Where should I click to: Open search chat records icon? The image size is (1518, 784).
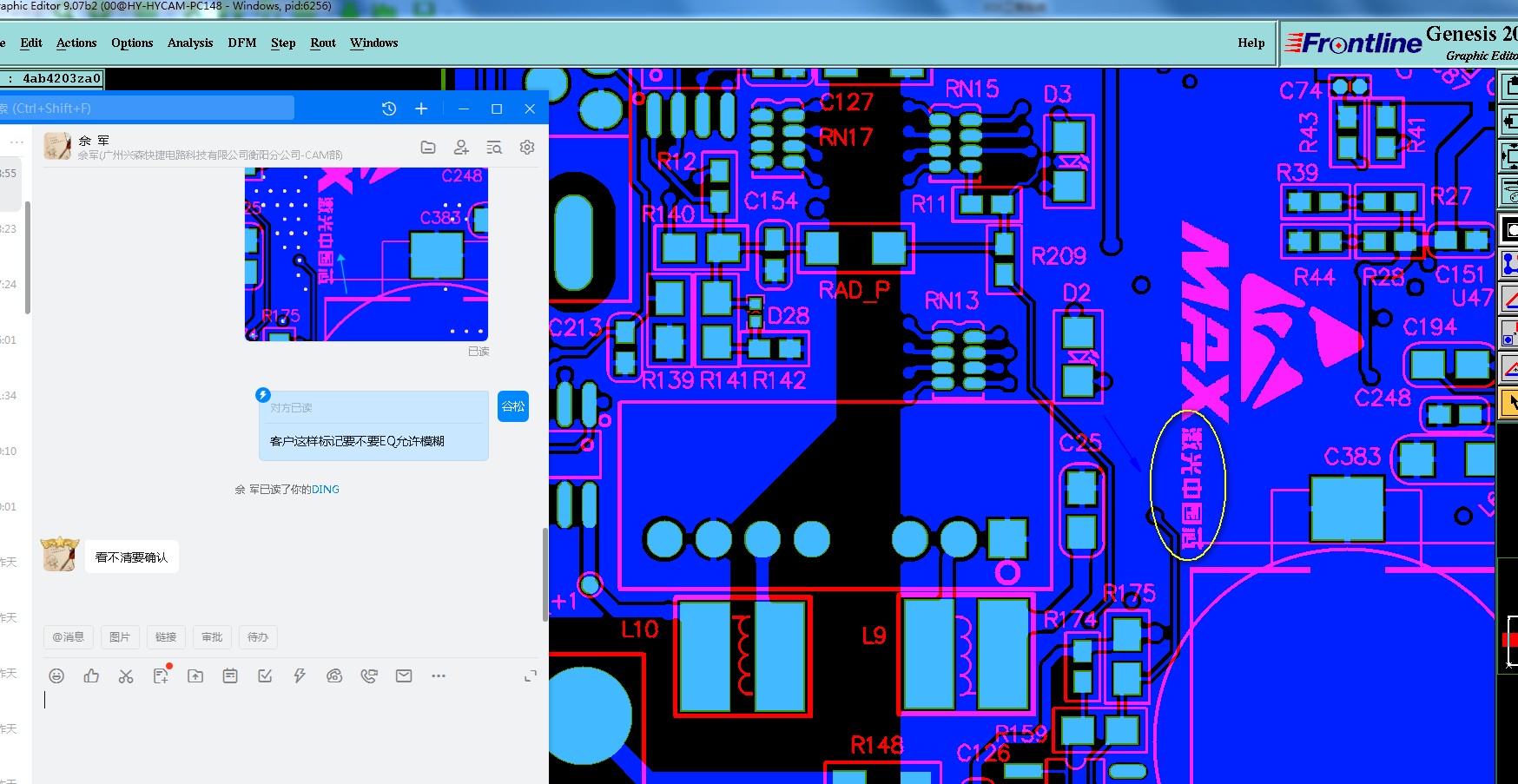(494, 148)
